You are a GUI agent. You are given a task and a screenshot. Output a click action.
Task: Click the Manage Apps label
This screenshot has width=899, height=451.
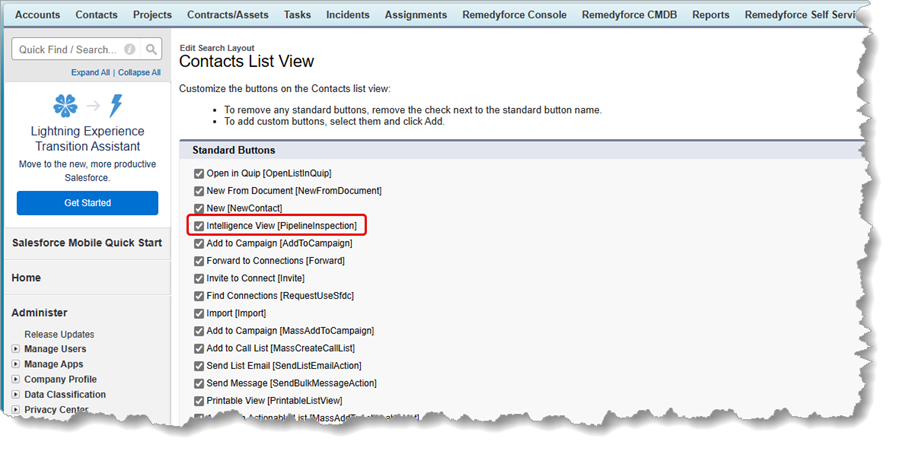coord(53,364)
